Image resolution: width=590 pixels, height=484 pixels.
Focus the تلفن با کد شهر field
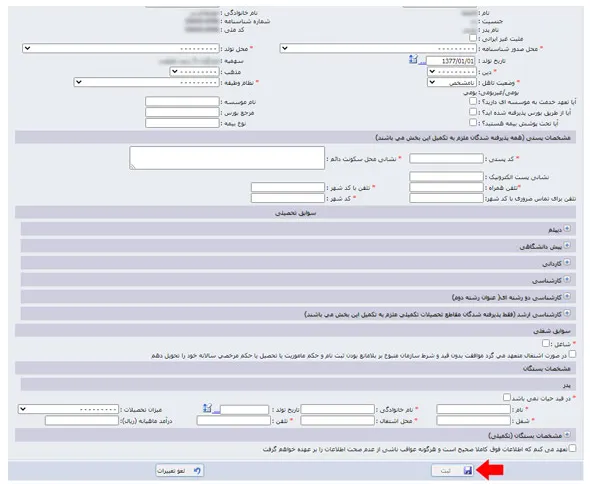(x=288, y=187)
